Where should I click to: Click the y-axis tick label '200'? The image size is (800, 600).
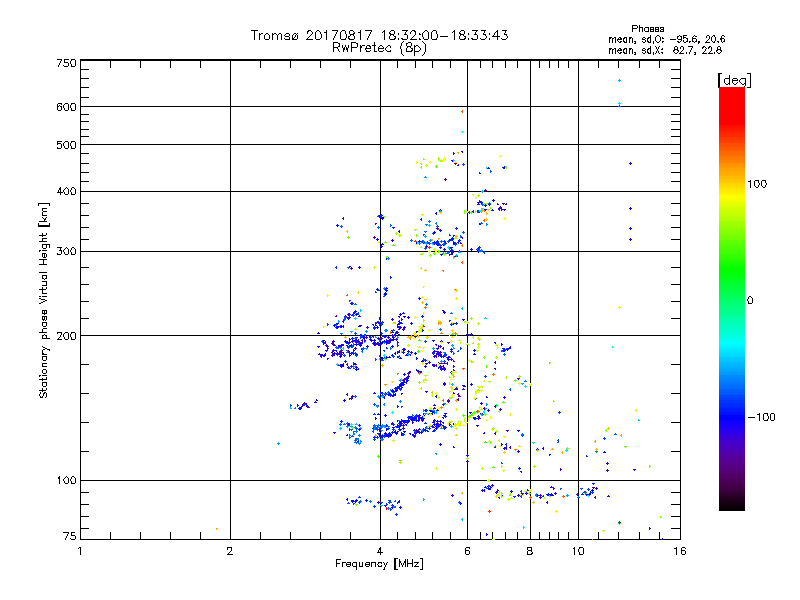pyautogui.click(x=66, y=336)
